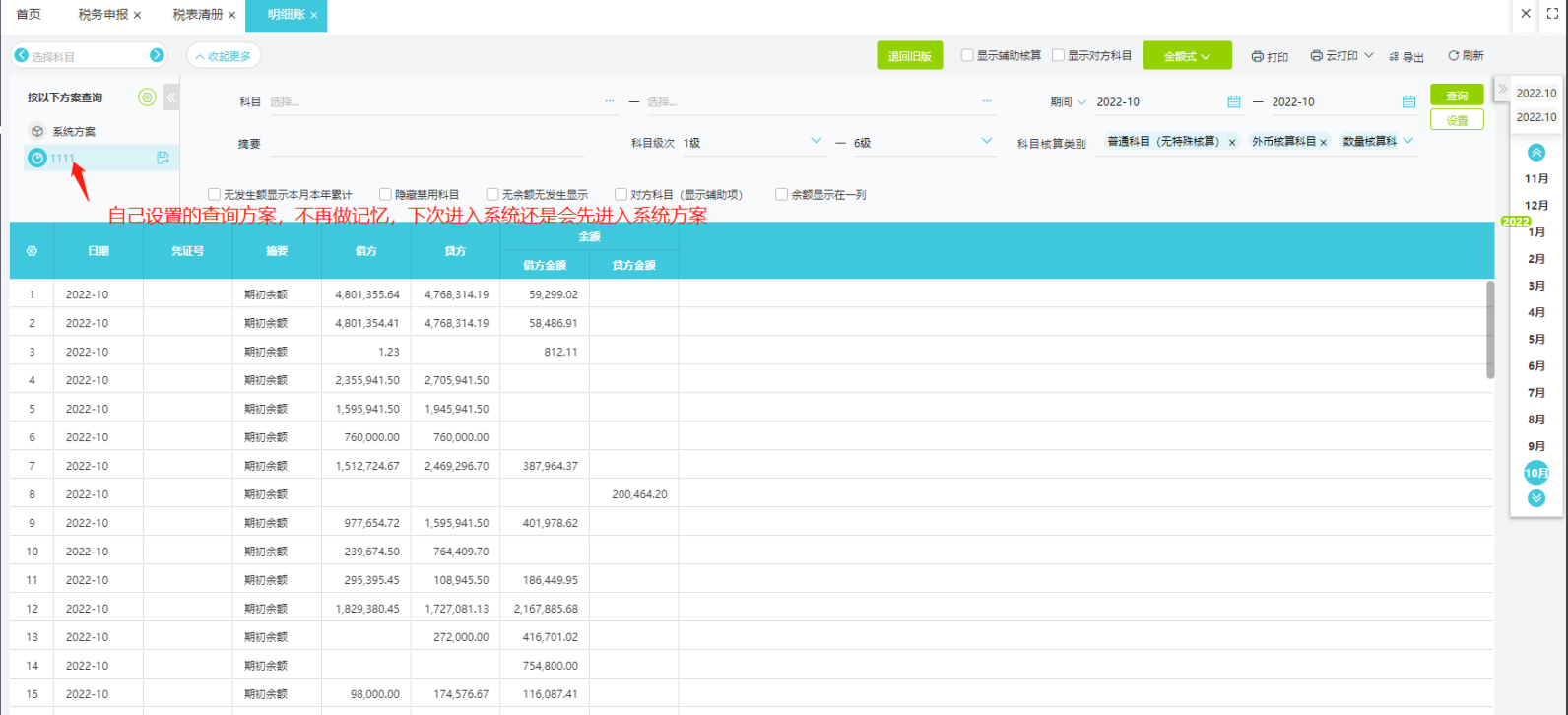Click the save icon next to scheme 1111
The image size is (1568, 715).
tap(163, 158)
